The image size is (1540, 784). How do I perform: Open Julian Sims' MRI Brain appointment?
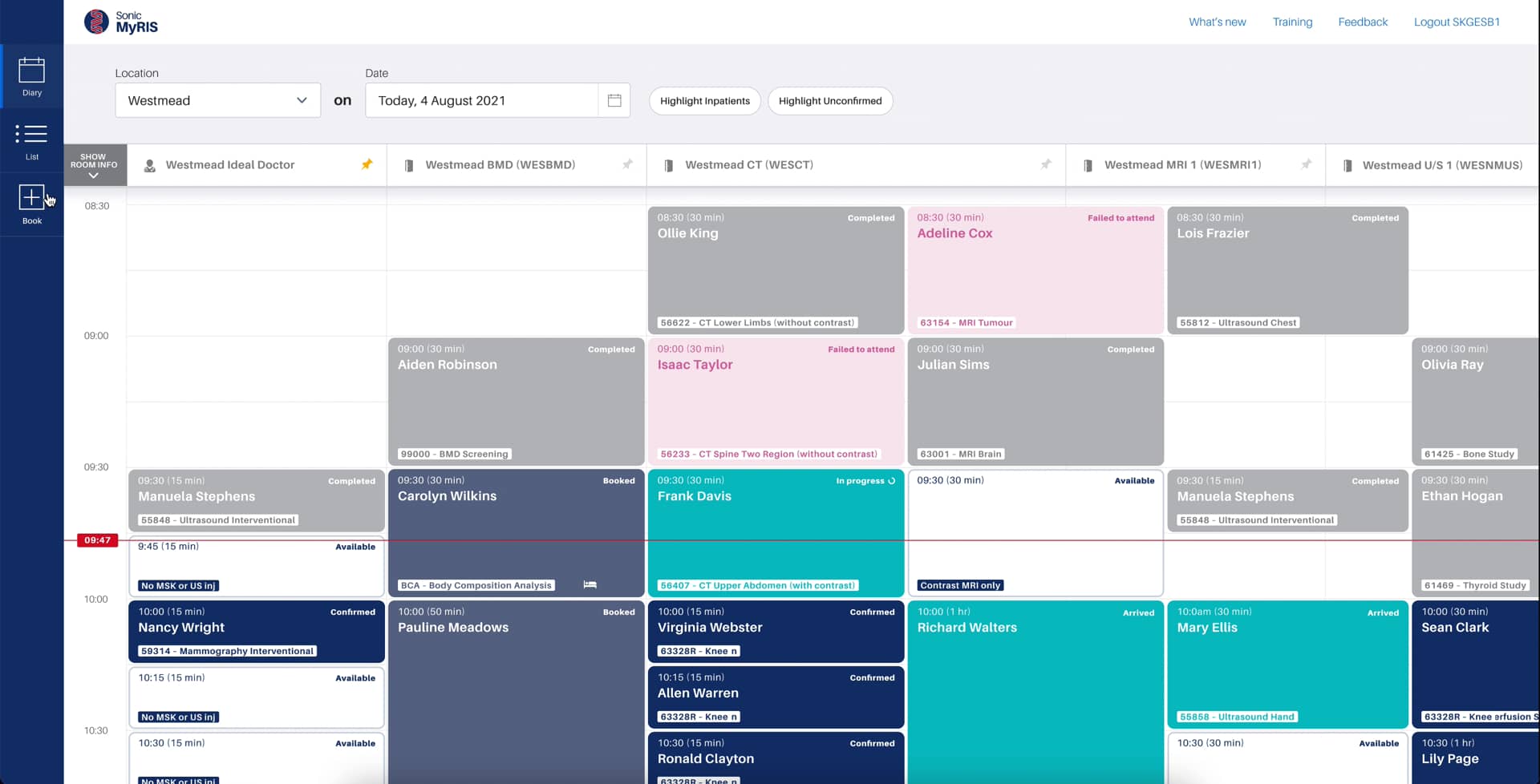pyautogui.click(x=1035, y=402)
